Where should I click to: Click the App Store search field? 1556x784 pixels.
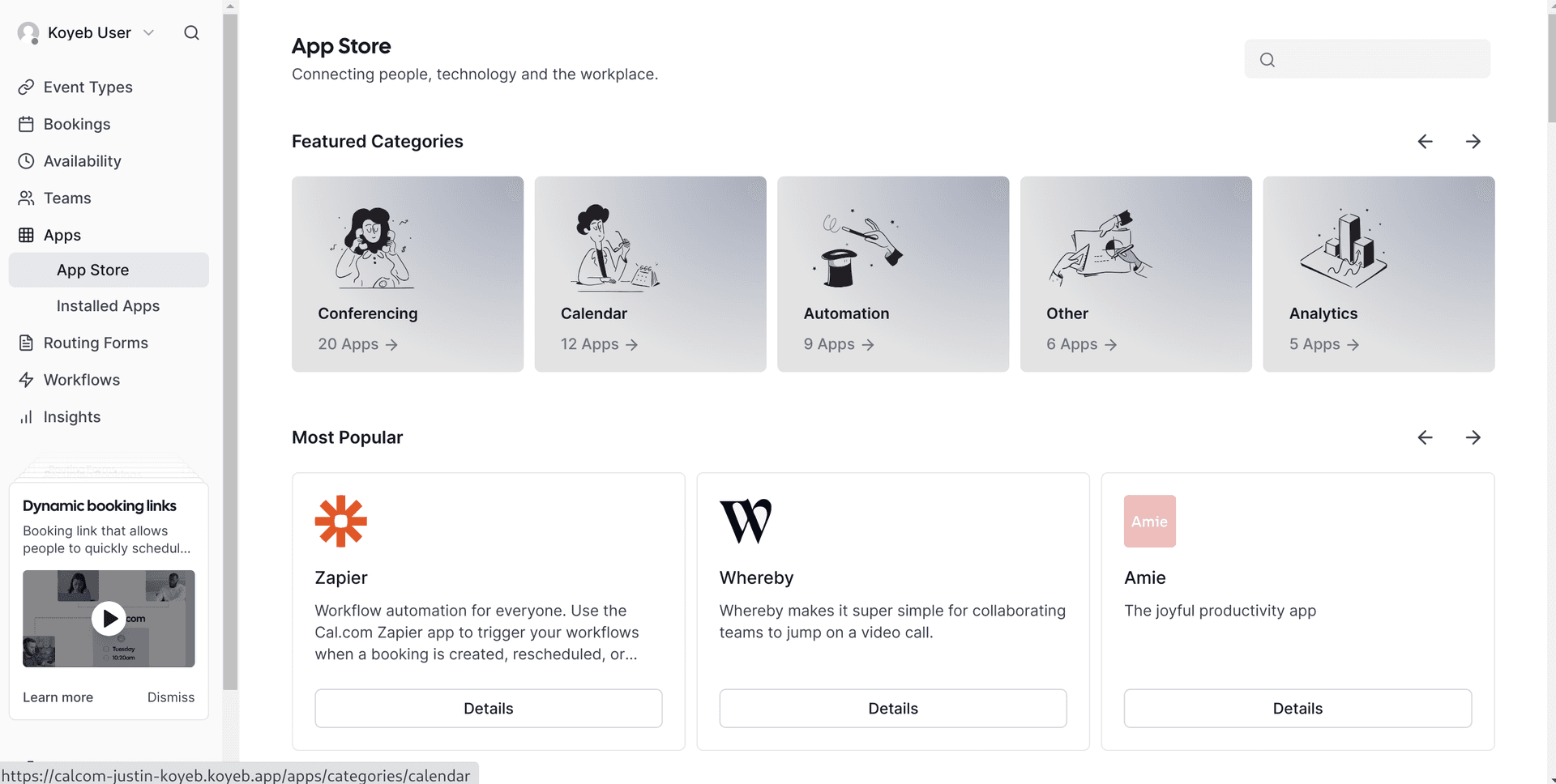(1378, 59)
